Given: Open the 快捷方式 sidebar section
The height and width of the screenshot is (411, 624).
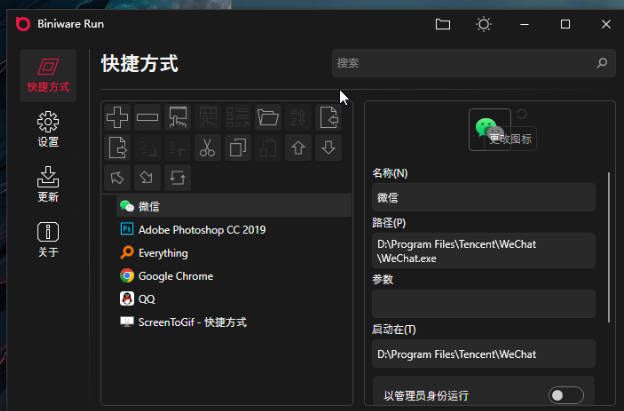Looking at the screenshot, I should click(48, 76).
